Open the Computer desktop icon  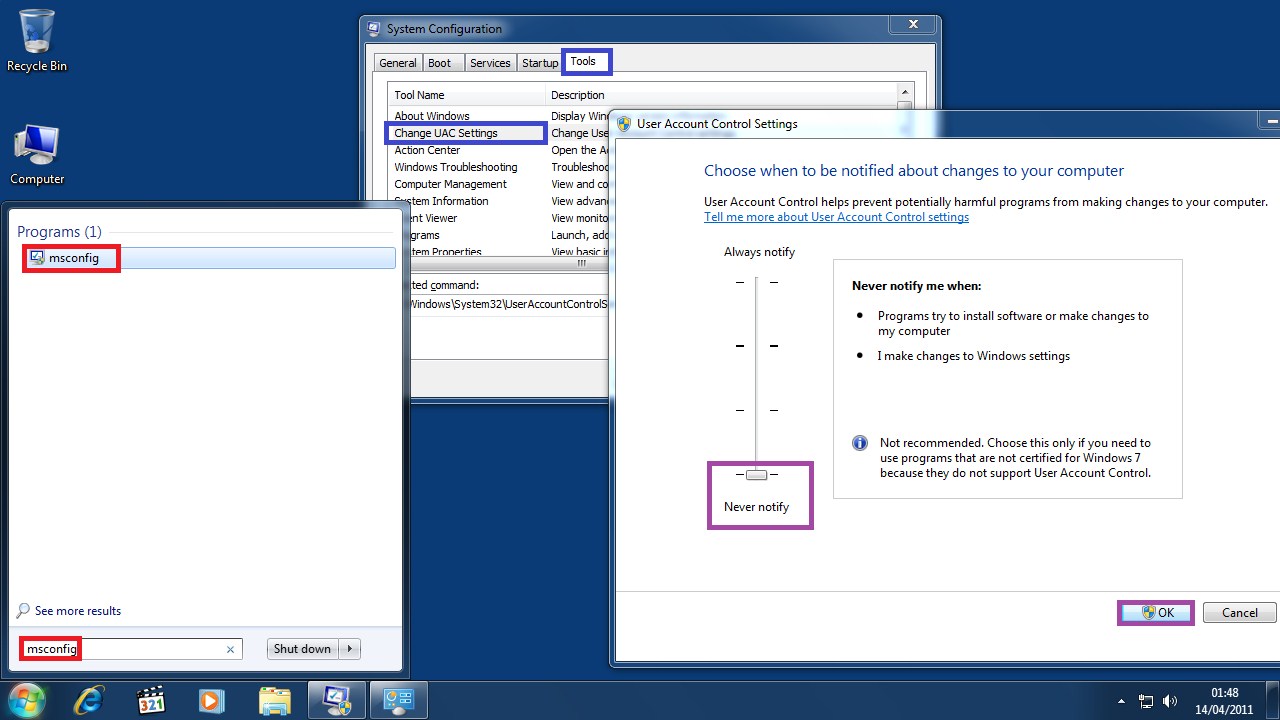37,155
